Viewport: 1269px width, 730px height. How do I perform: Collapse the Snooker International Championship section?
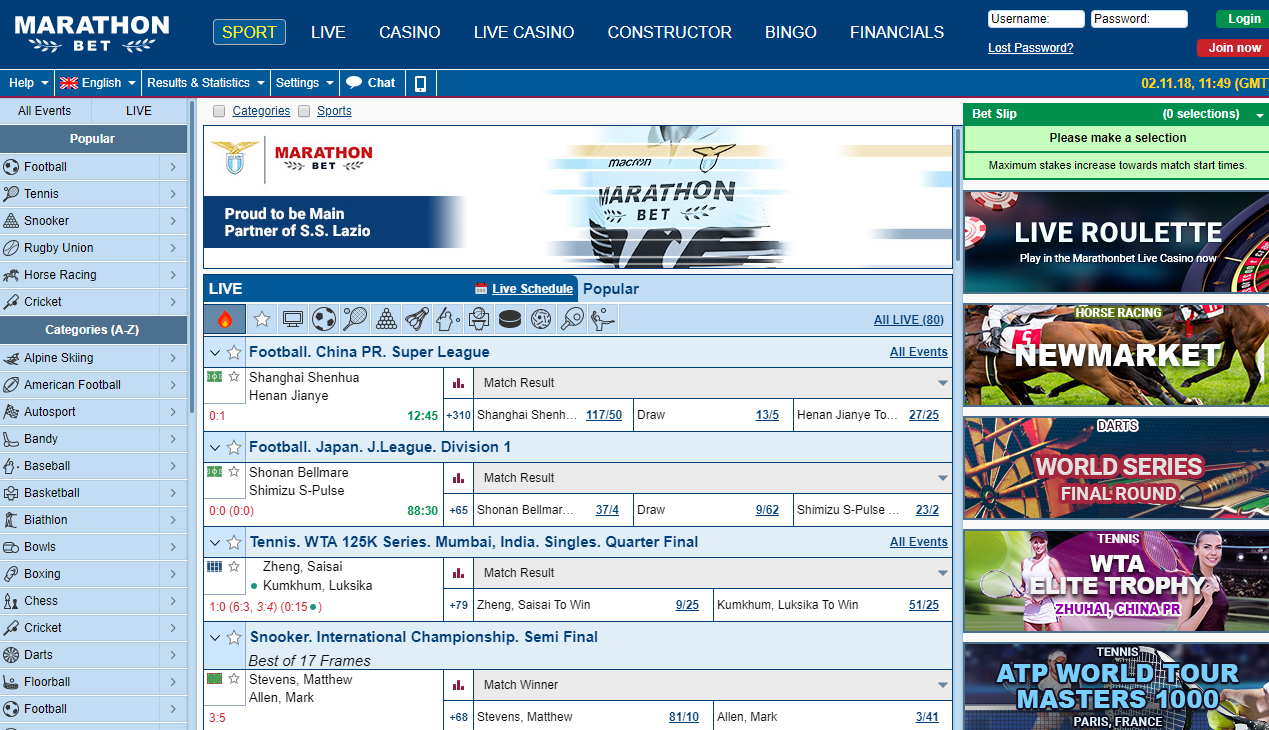[215, 637]
